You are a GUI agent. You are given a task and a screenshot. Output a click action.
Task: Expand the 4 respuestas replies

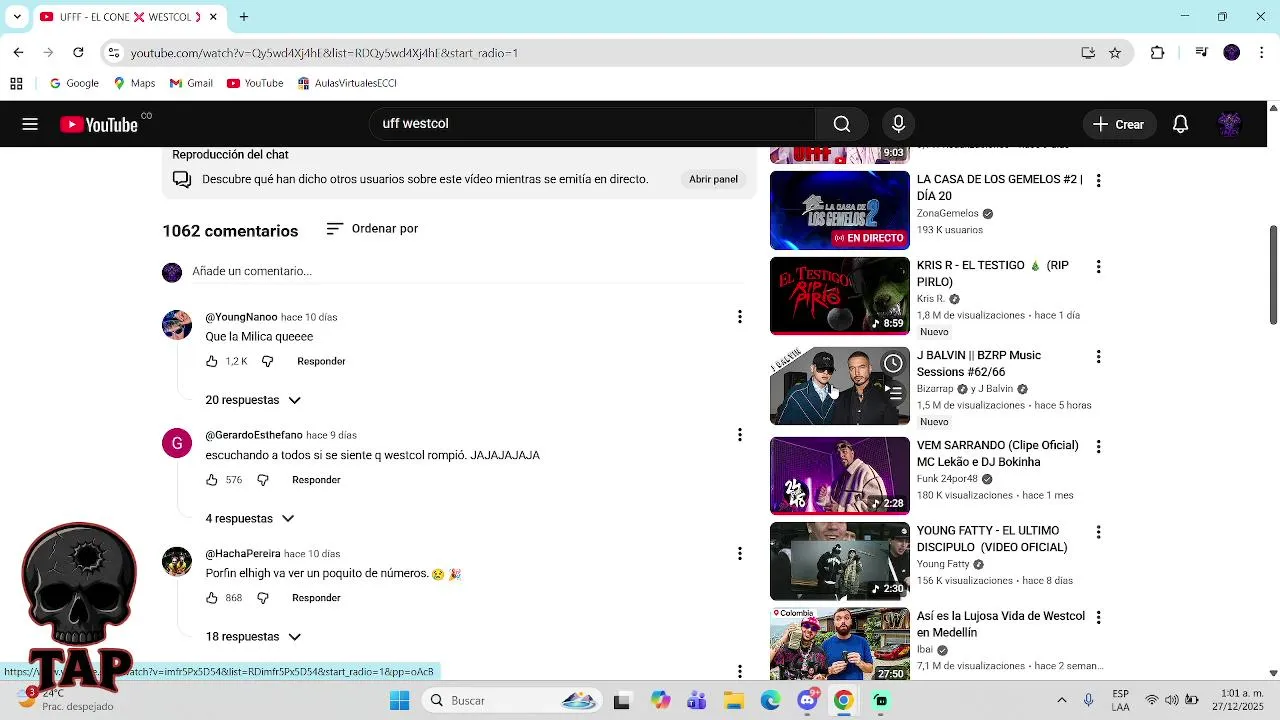point(249,518)
